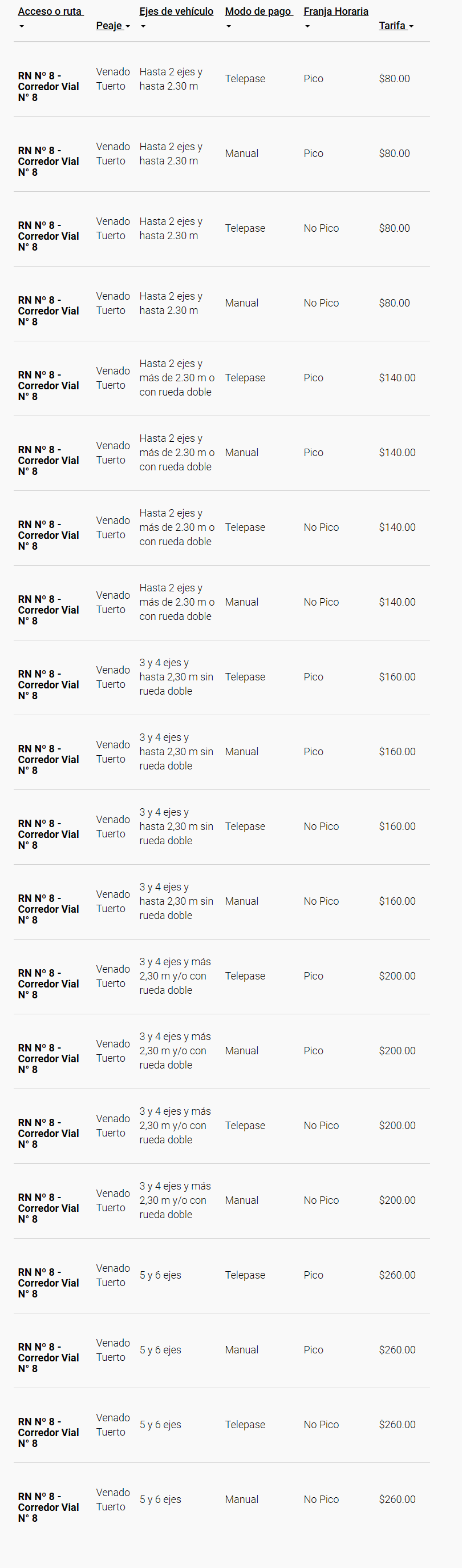Sort table by Franja Horaria header
The image size is (462, 1568).
(x=336, y=11)
